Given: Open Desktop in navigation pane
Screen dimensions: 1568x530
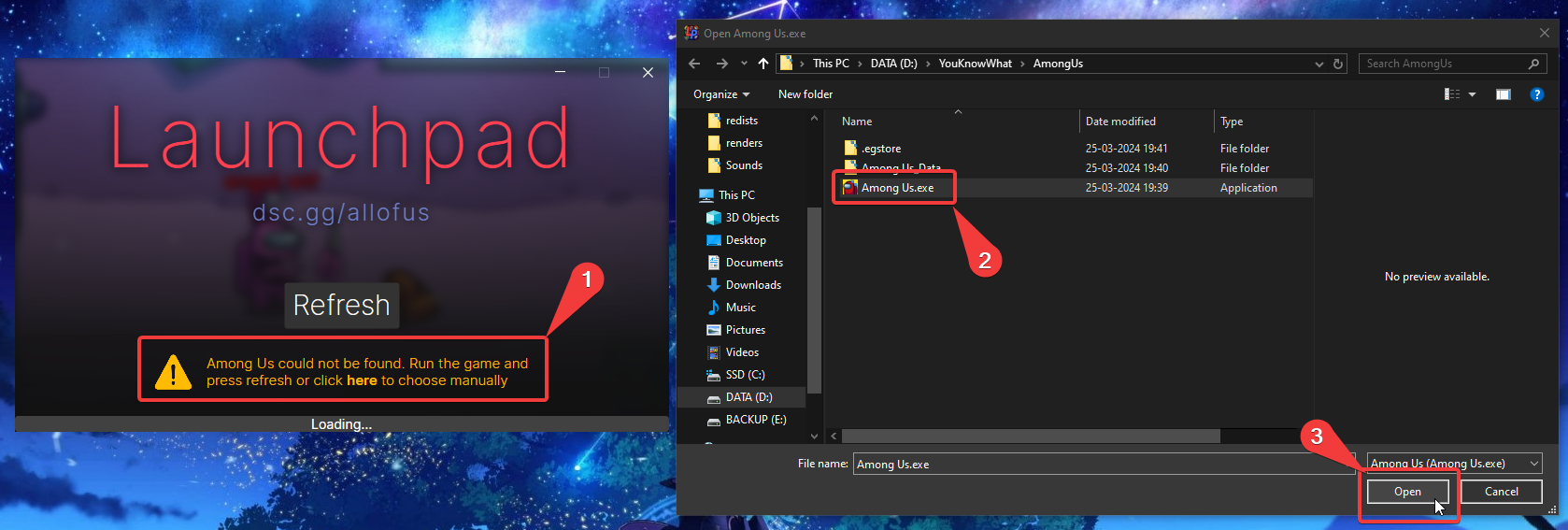Looking at the screenshot, I should [746, 240].
